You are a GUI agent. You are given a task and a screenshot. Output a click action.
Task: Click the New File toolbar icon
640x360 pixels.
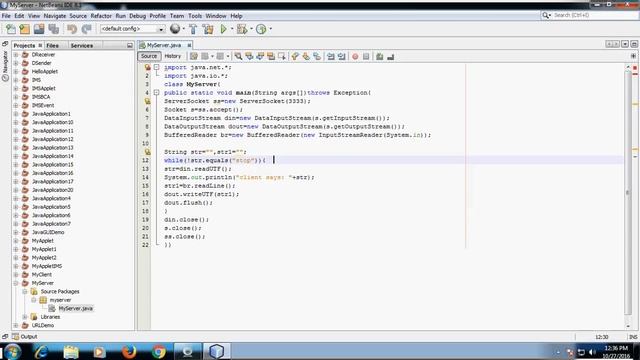[x=11, y=29]
